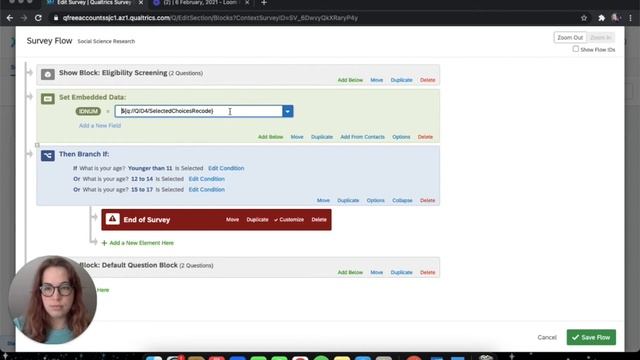Move the Eligibility Screening block

[x=377, y=80]
